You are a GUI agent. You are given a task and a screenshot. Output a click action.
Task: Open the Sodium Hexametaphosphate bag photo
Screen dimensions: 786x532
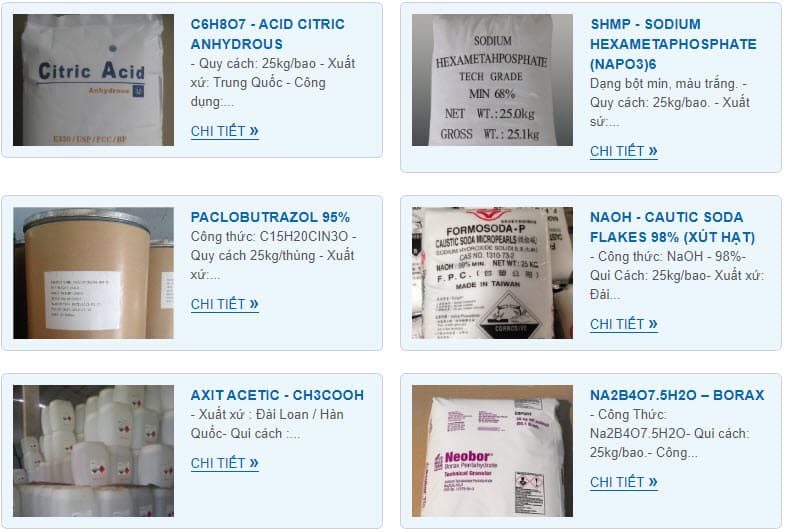492,80
